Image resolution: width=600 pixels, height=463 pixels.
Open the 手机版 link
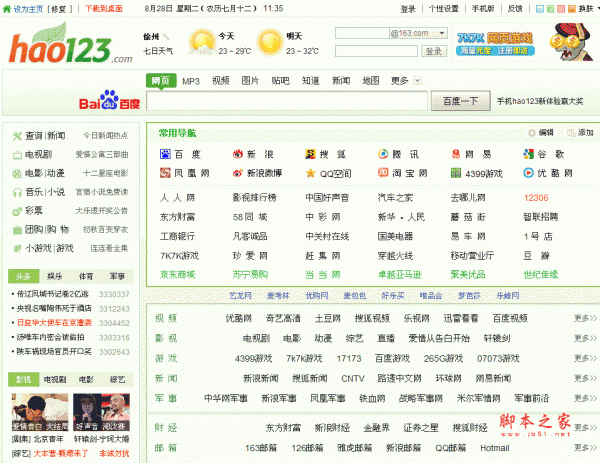pyautogui.click(x=483, y=8)
